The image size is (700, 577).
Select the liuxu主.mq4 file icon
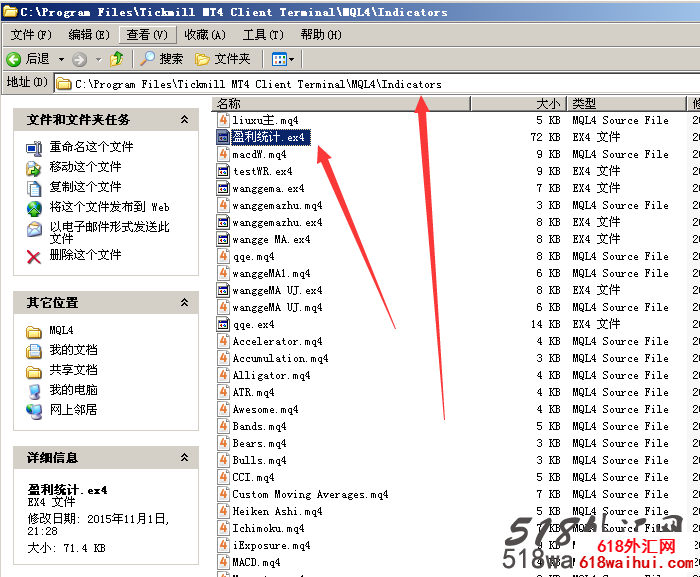[223, 120]
